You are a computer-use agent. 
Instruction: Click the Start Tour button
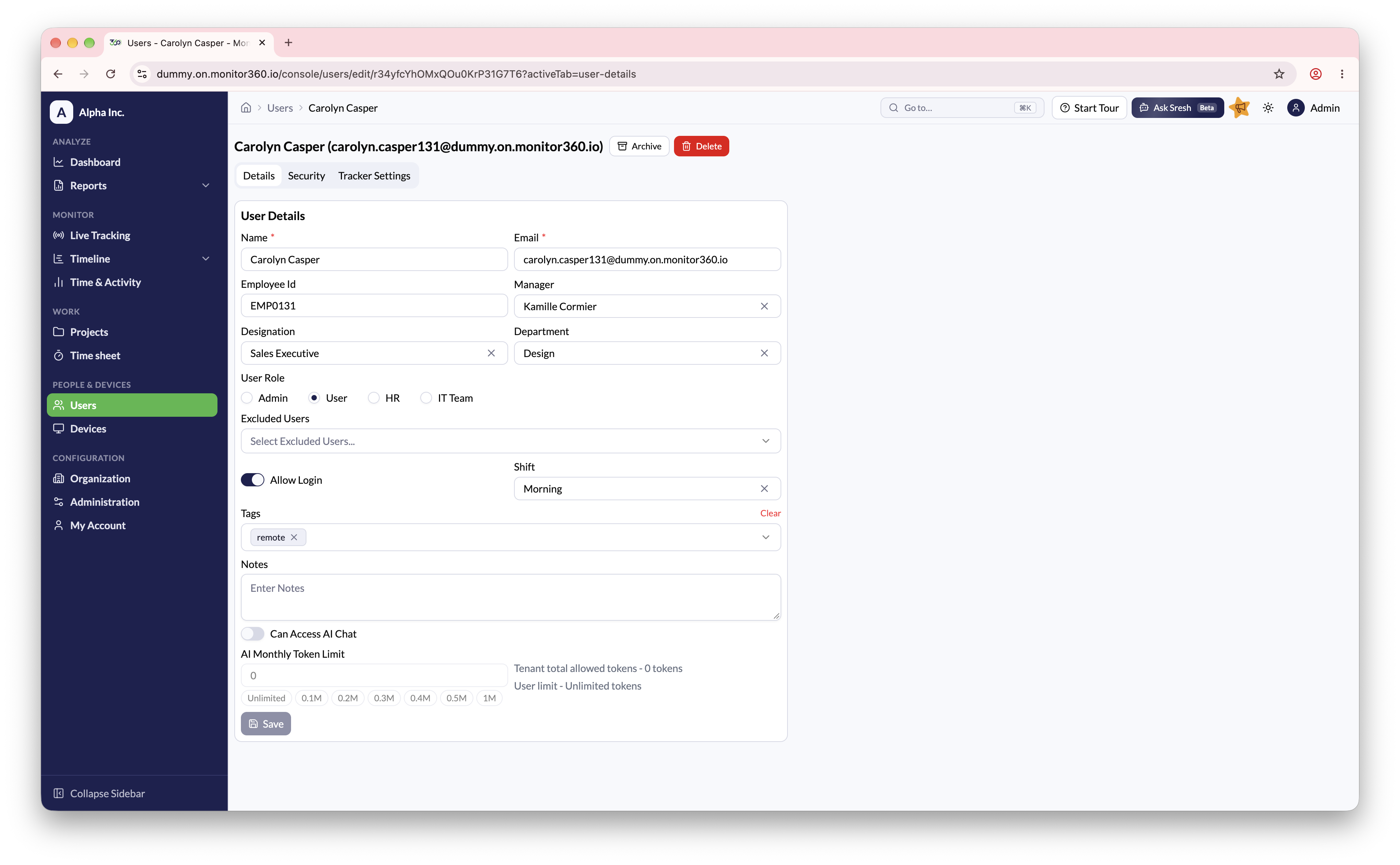[1089, 108]
